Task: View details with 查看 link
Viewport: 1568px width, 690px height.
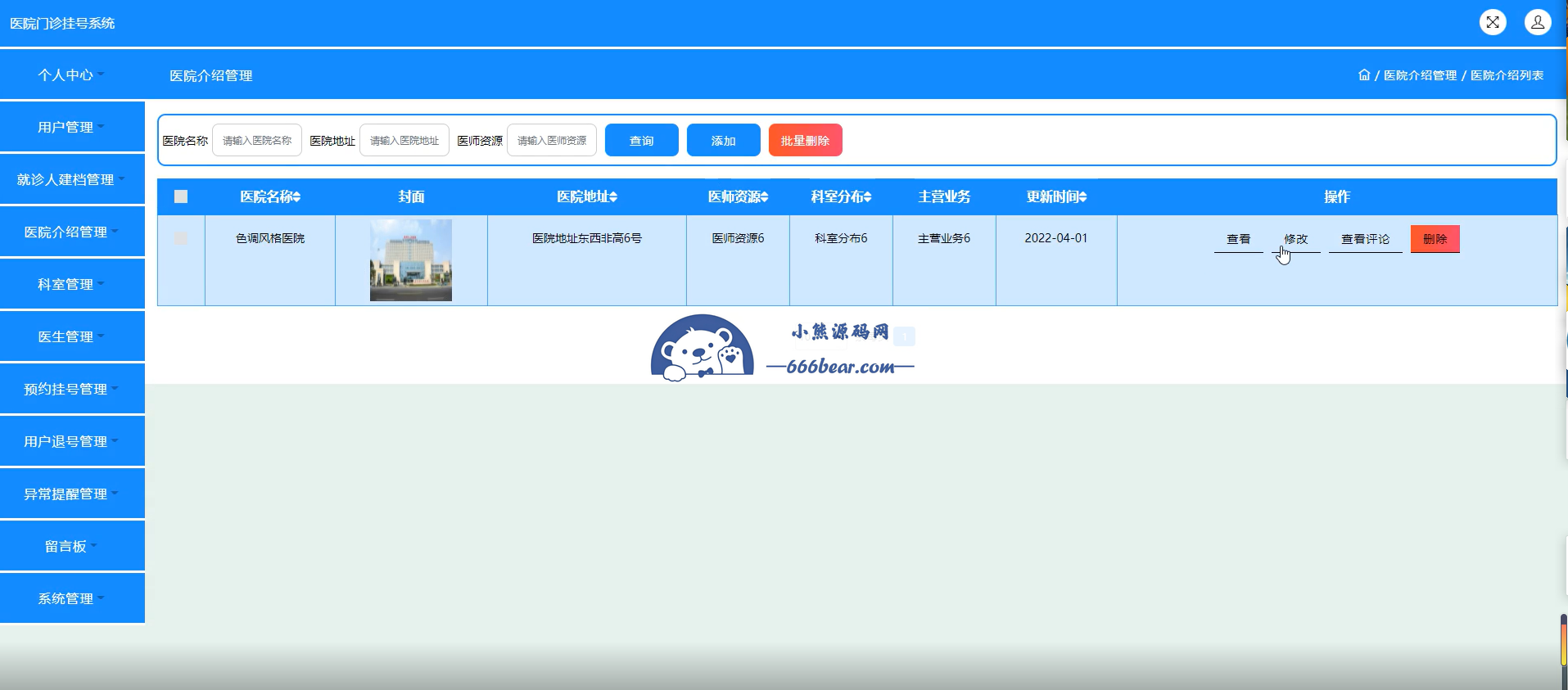Action: tap(1239, 239)
